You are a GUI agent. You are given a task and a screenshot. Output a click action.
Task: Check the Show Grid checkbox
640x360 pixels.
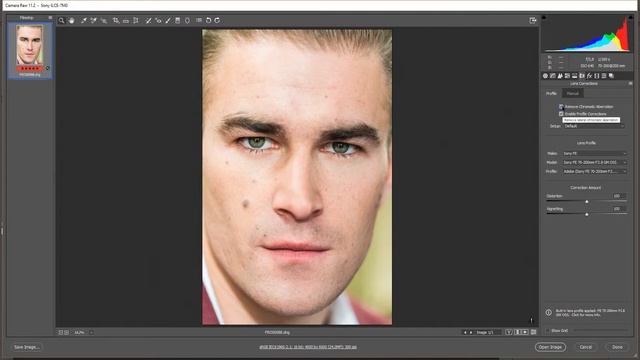tap(548, 331)
